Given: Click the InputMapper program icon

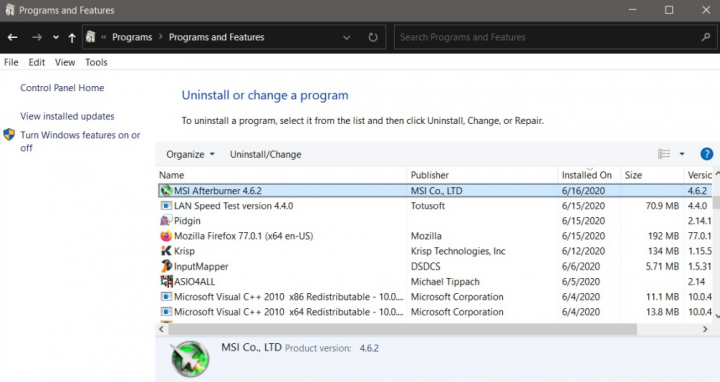Looking at the screenshot, I should tap(166, 266).
